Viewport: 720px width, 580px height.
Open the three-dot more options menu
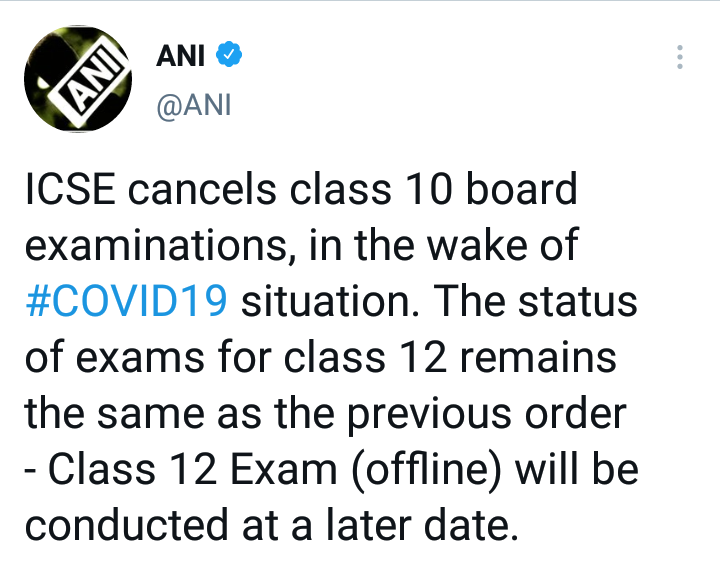(679, 57)
